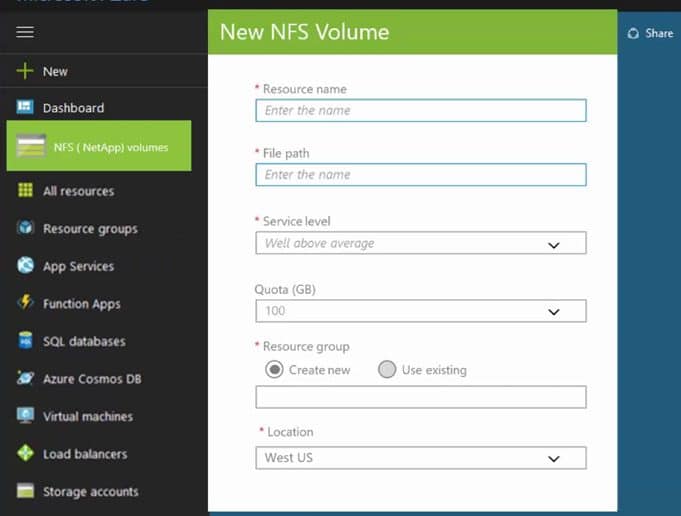The image size is (681, 516).
Task: Click the Location chevron arrow
Action: pyautogui.click(x=554, y=459)
